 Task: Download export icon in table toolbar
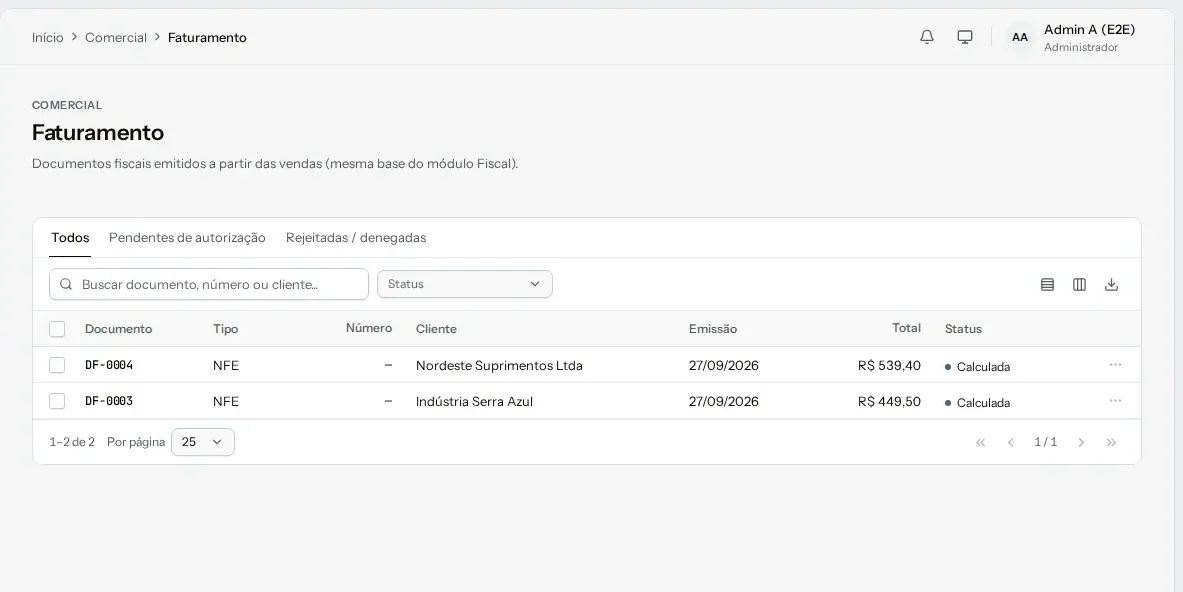coord(1111,284)
